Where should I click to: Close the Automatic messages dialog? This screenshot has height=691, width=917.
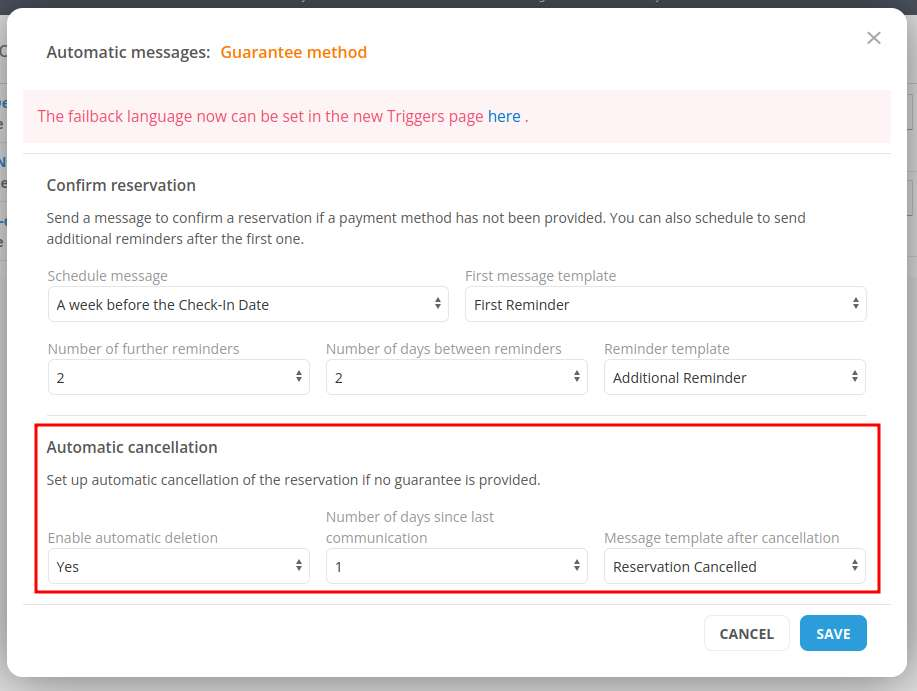pyautogui.click(x=873, y=38)
